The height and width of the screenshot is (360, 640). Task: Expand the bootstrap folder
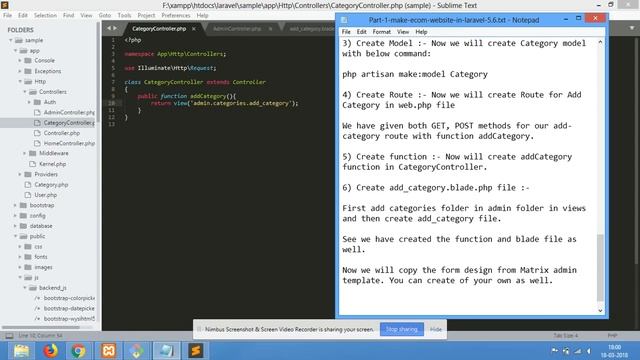coord(16,205)
